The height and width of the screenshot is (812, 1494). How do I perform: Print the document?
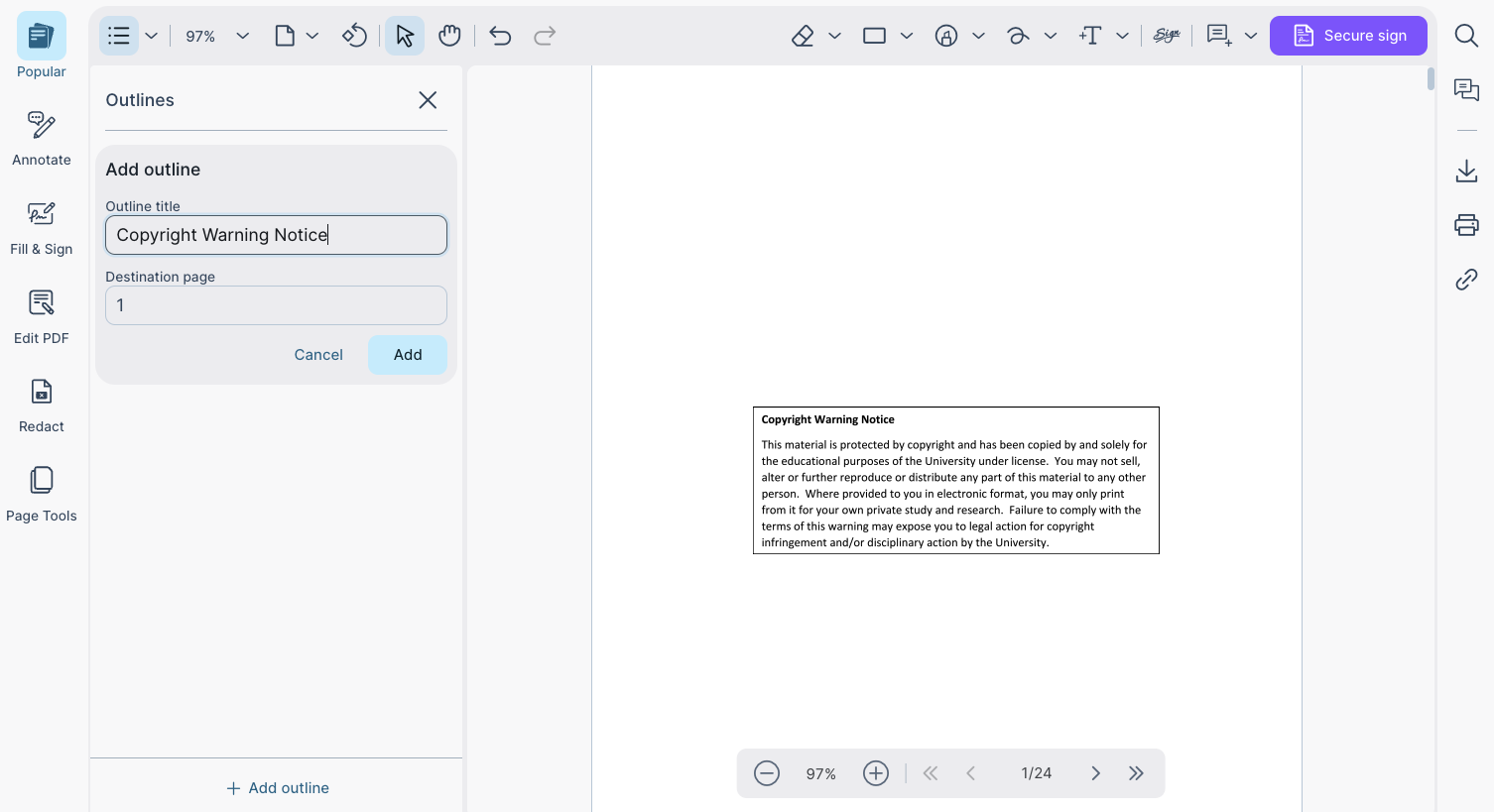point(1466,224)
